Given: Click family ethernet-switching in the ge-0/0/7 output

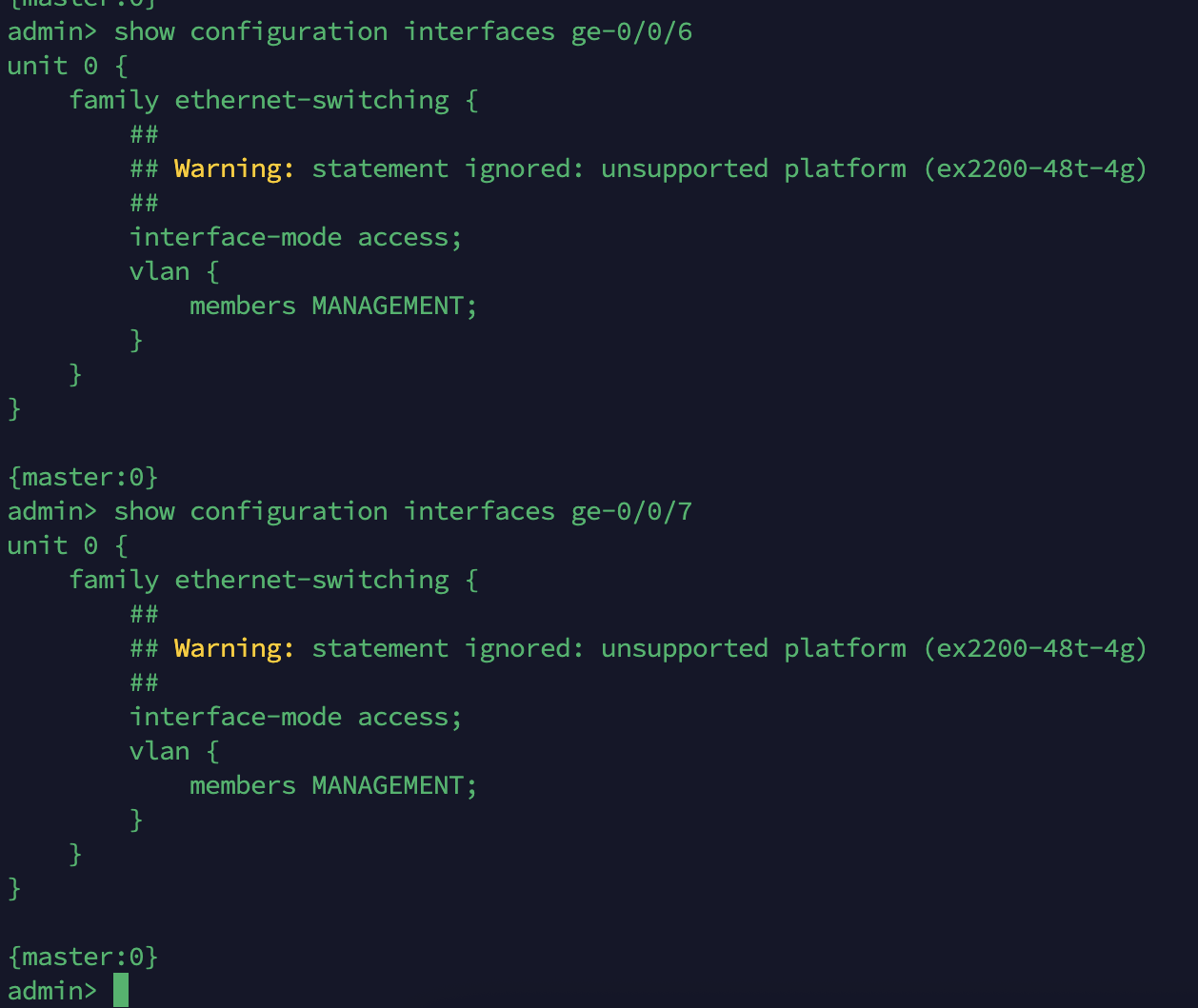Looking at the screenshot, I should point(258,580).
